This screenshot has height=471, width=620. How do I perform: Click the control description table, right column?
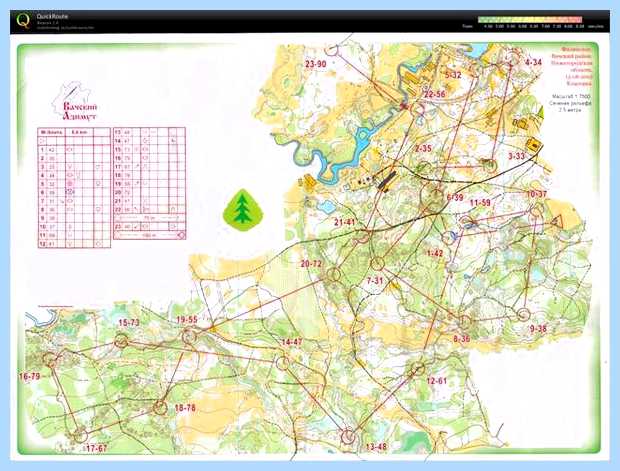tap(149, 183)
